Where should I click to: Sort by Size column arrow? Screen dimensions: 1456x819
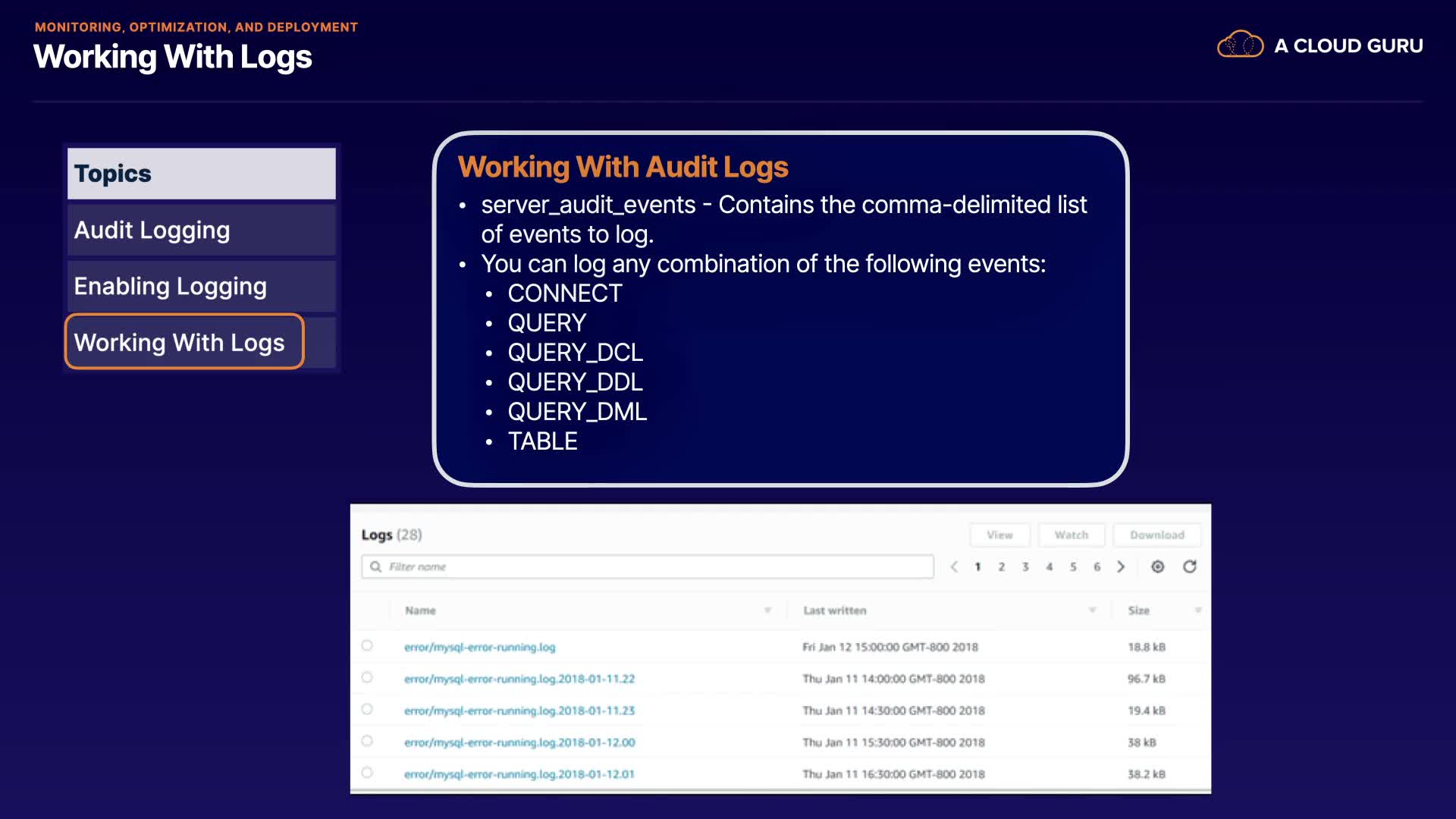click(1197, 610)
